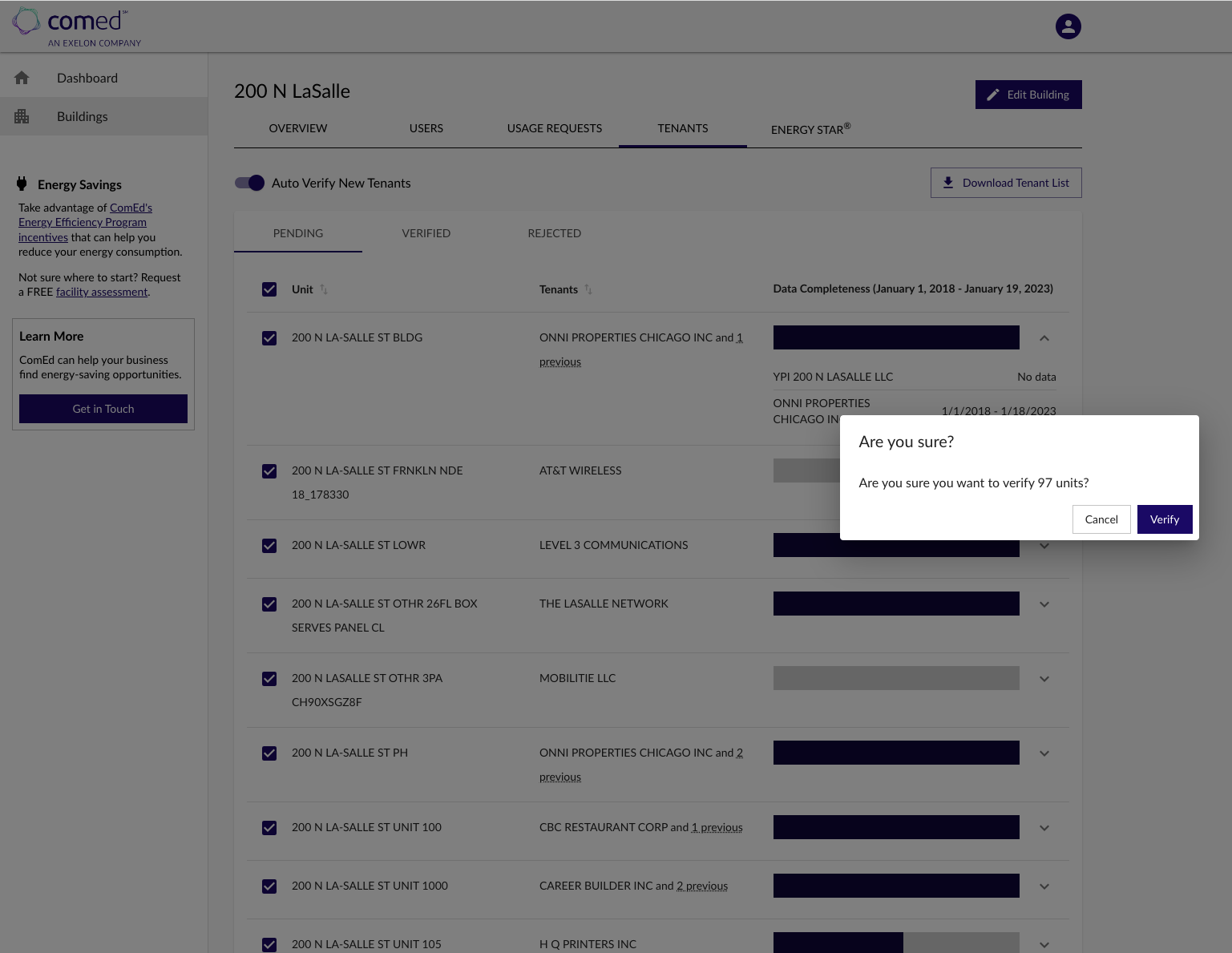Screen dimensions: 1232x953
Task: Click YPI 200 N LASALLE LLC entry
Action: 833,377
